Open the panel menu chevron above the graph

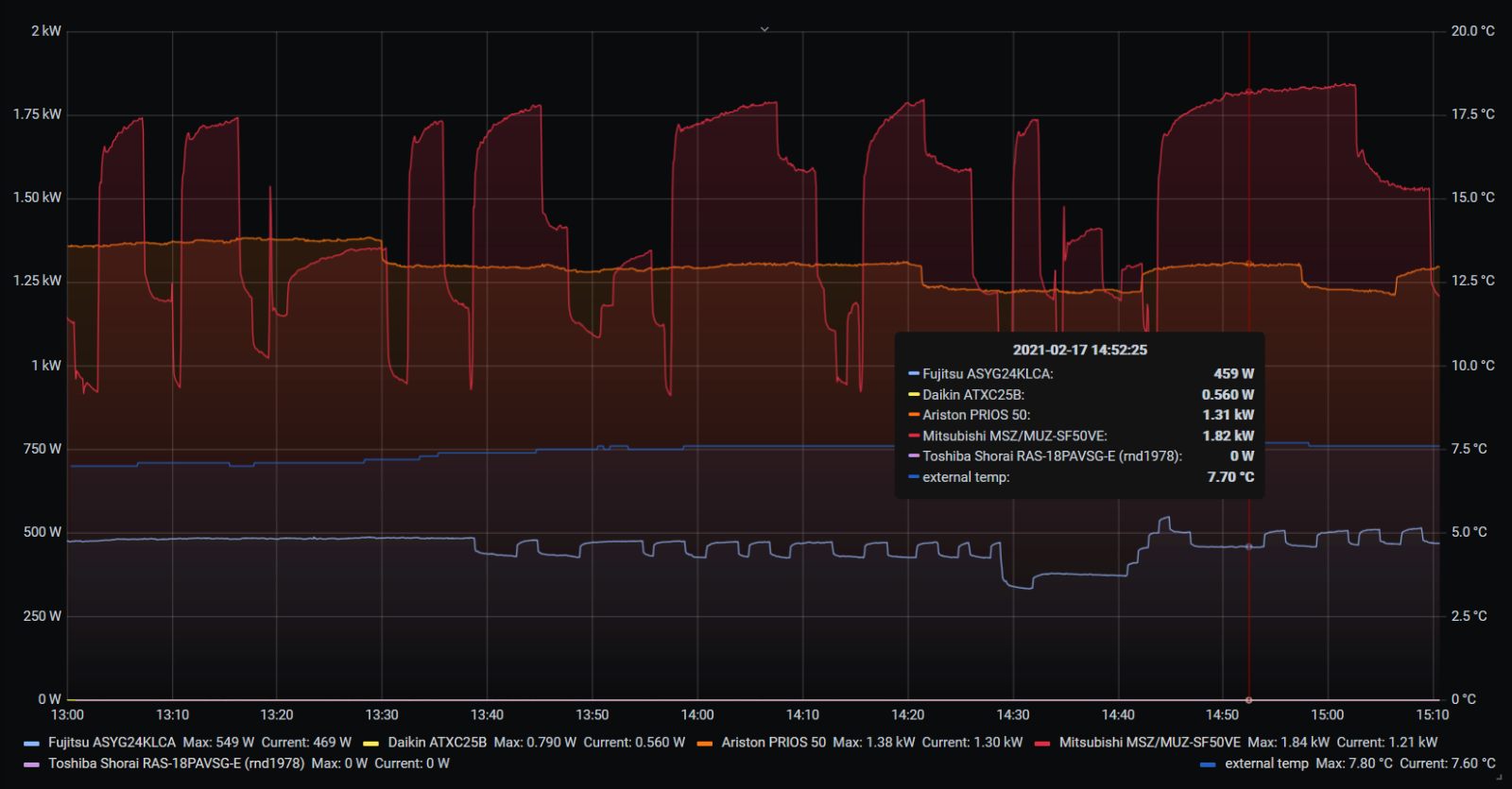[x=765, y=29]
